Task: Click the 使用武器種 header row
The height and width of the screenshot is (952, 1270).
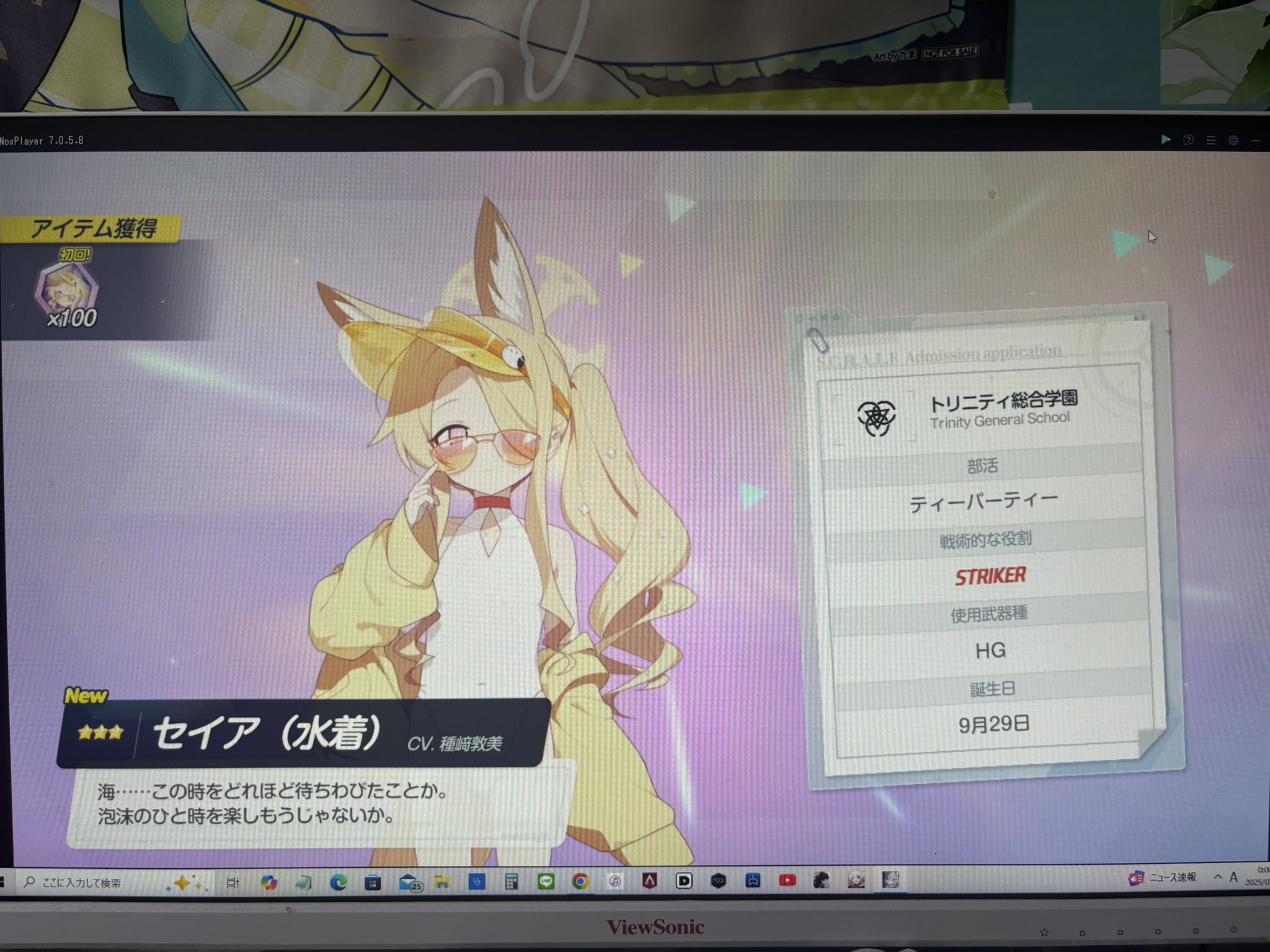Action: click(989, 614)
